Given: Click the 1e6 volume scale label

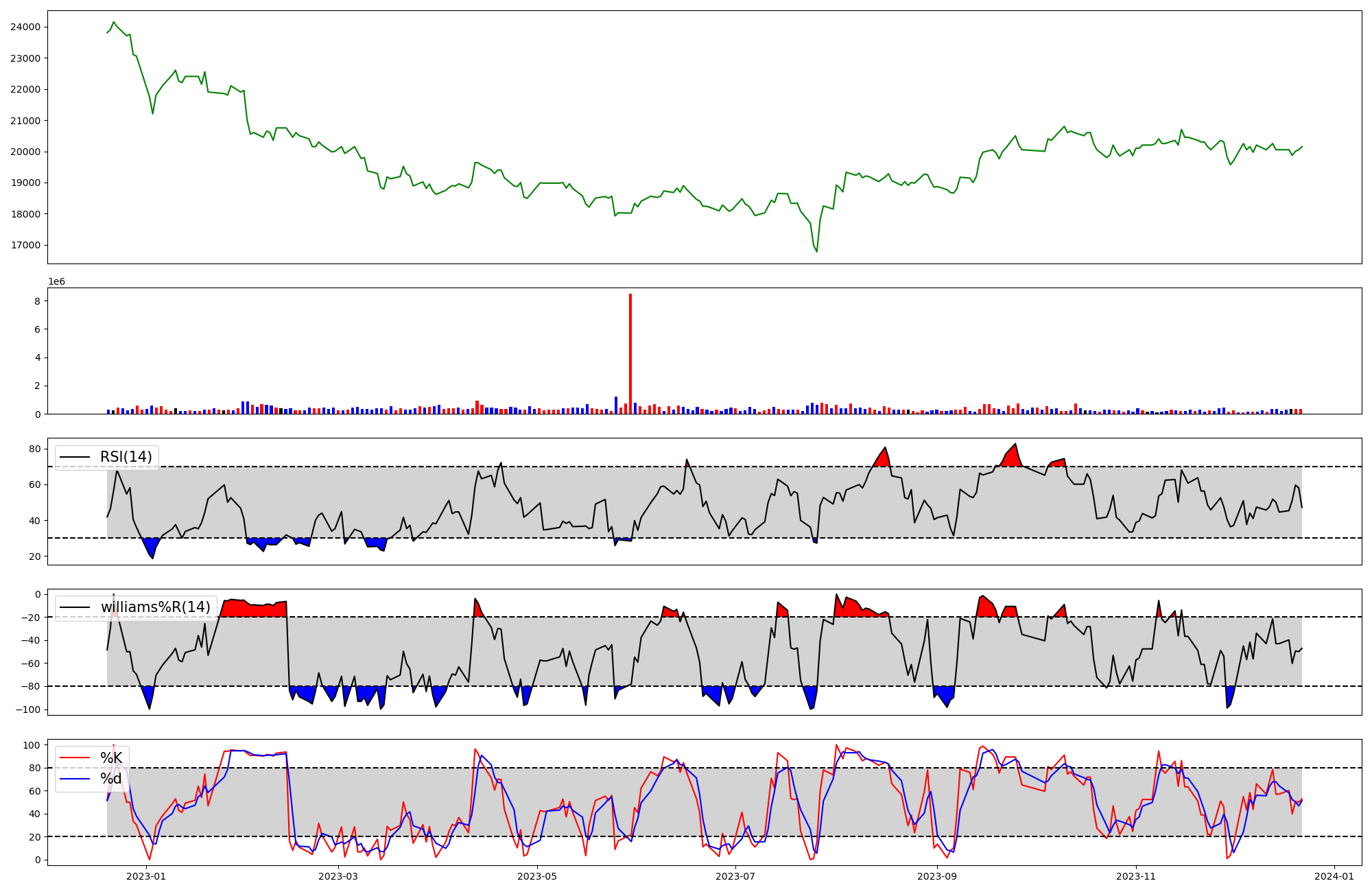Looking at the screenshot, I should point(56,282).
